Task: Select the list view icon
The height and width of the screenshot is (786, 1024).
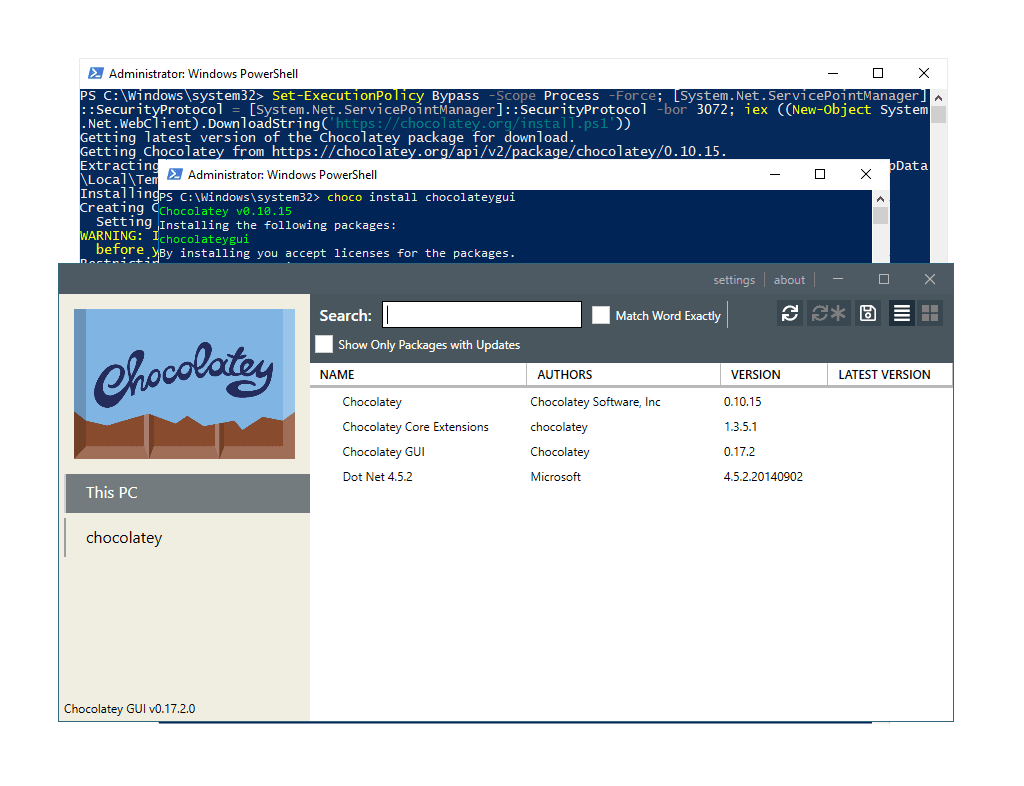Action: (x=900, y=313)
